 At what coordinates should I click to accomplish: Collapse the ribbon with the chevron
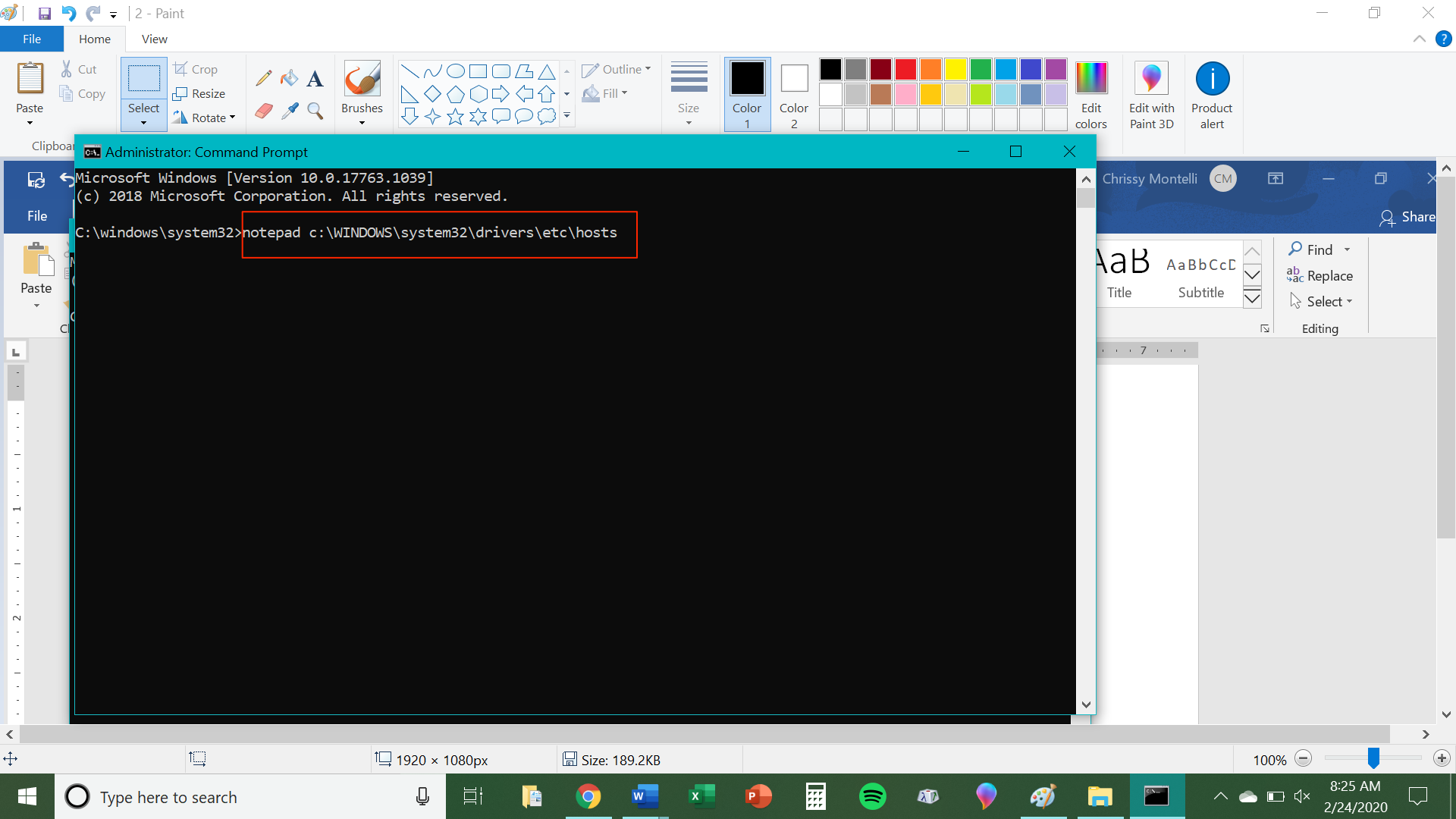(1419, 39)
